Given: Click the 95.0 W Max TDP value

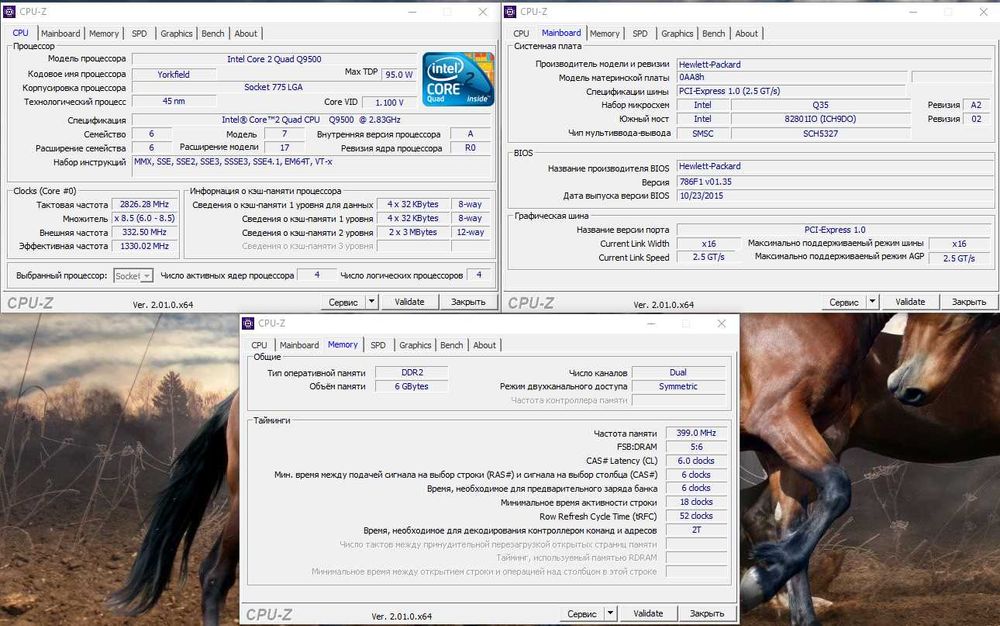Looking at the screenshot, I should 399,74.
